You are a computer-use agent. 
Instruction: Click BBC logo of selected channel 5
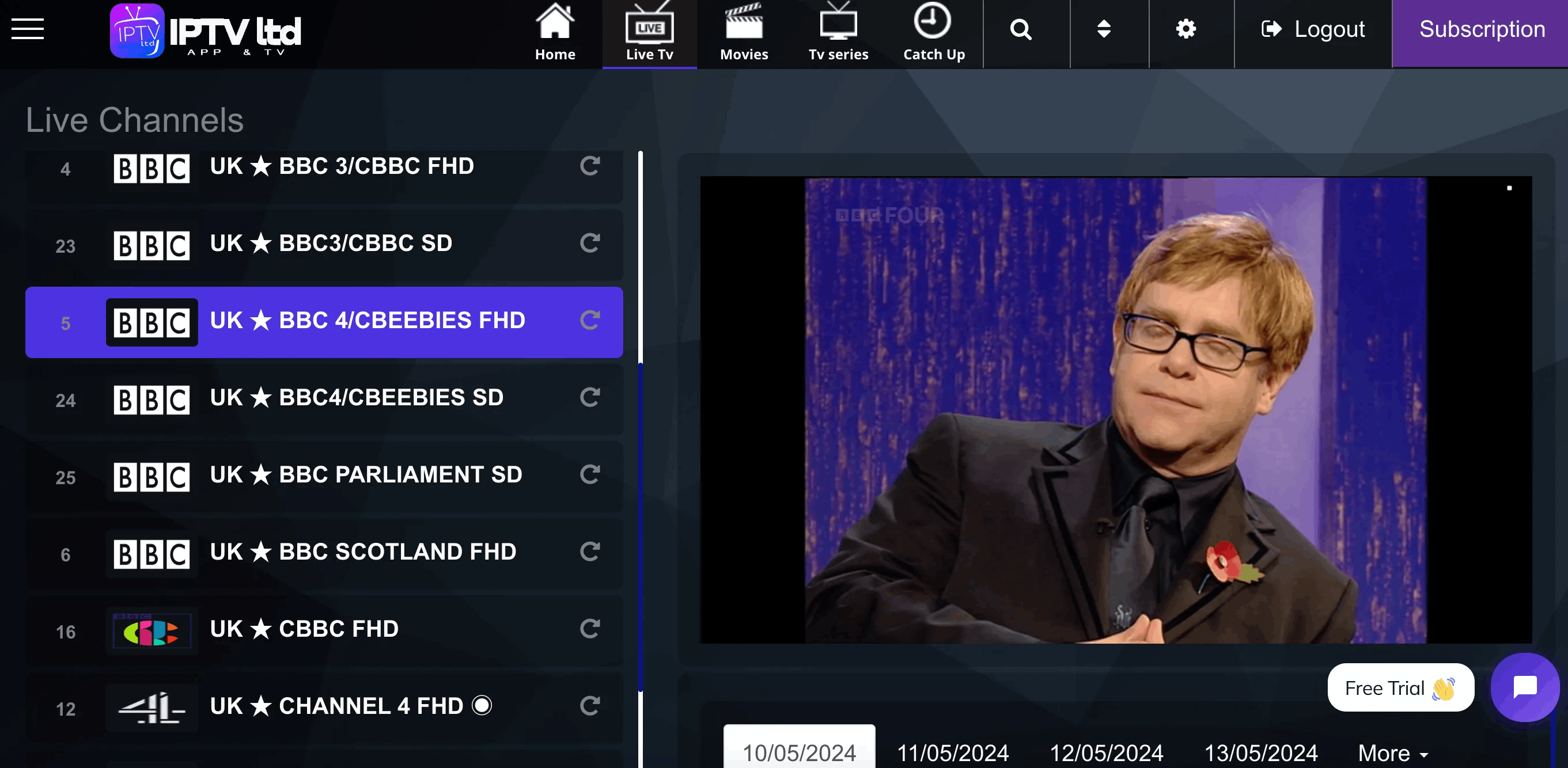point(152,322)
